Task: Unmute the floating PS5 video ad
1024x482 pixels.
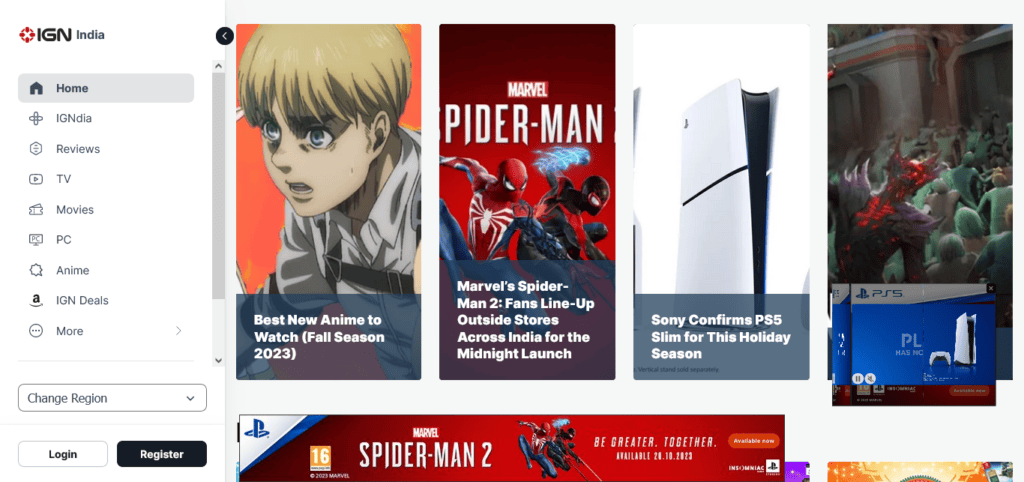Action: (x=870, y=378)
